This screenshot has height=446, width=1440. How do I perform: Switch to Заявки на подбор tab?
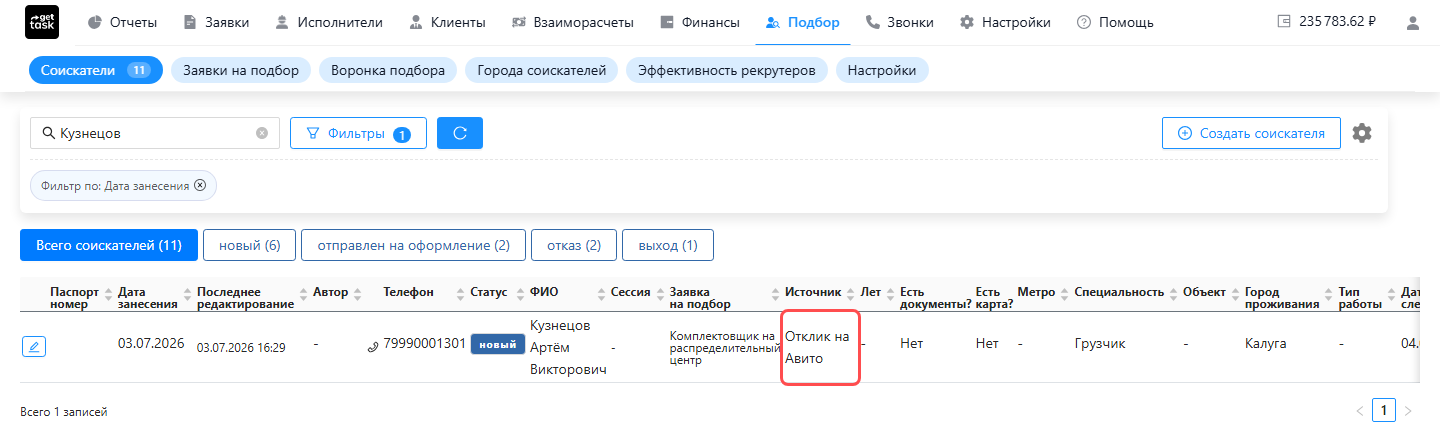pyautogui.click(x=241, y=70)
